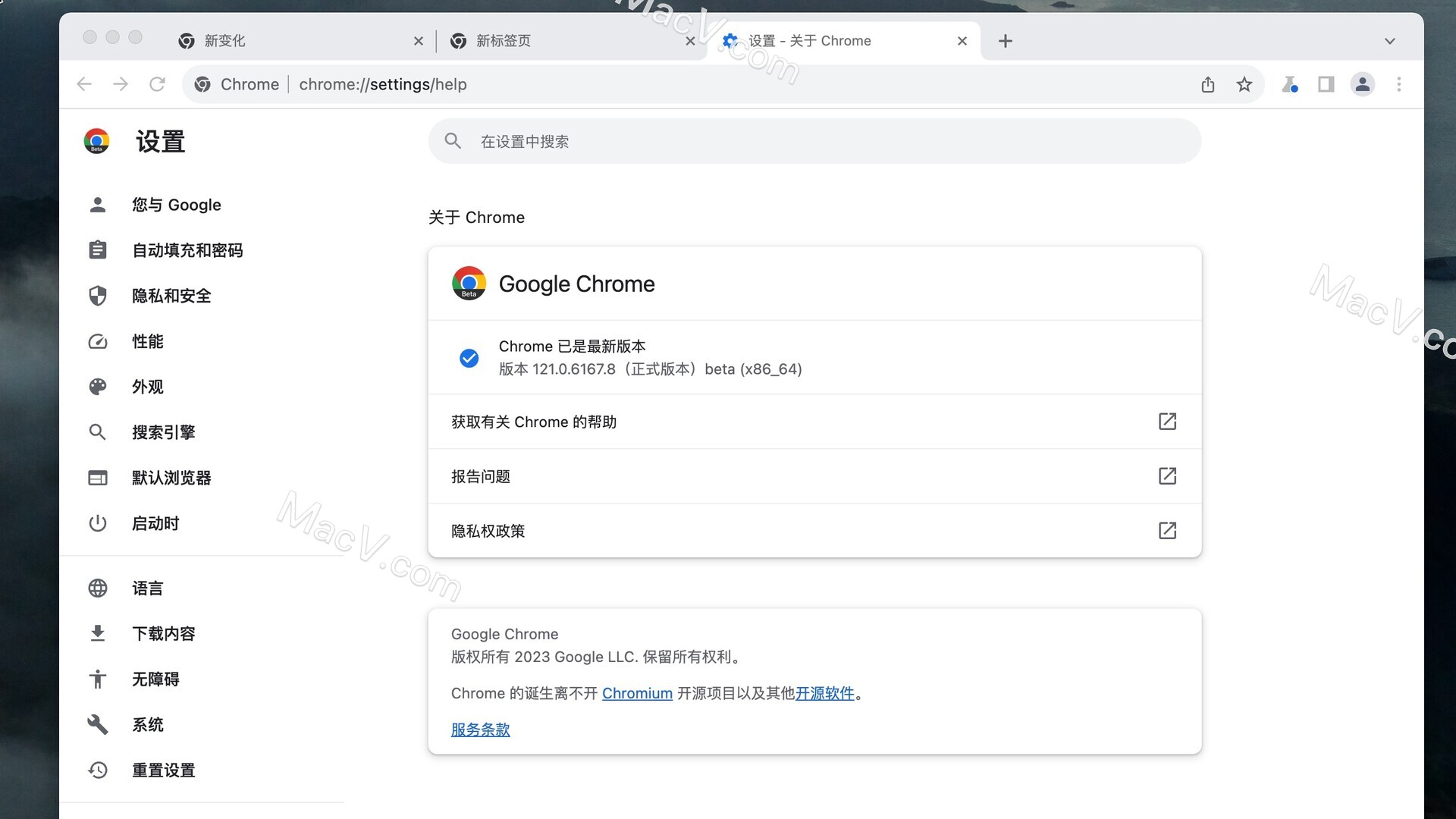Click the 搜索引擎 magnifier icon
The image size is (1456, 819).
96,432
